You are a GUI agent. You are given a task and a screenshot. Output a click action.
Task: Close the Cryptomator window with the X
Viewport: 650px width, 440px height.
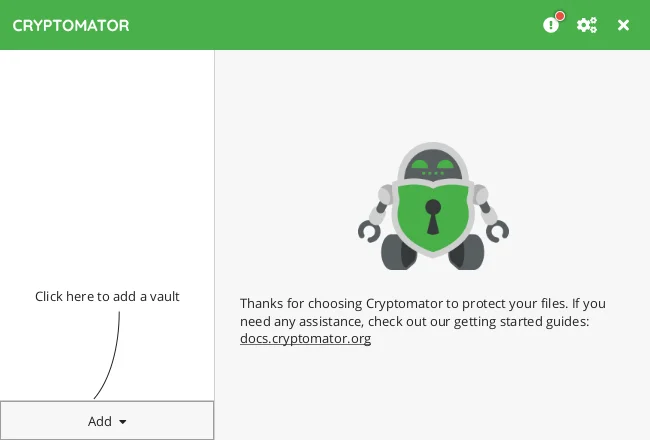(x=623, y=25)
